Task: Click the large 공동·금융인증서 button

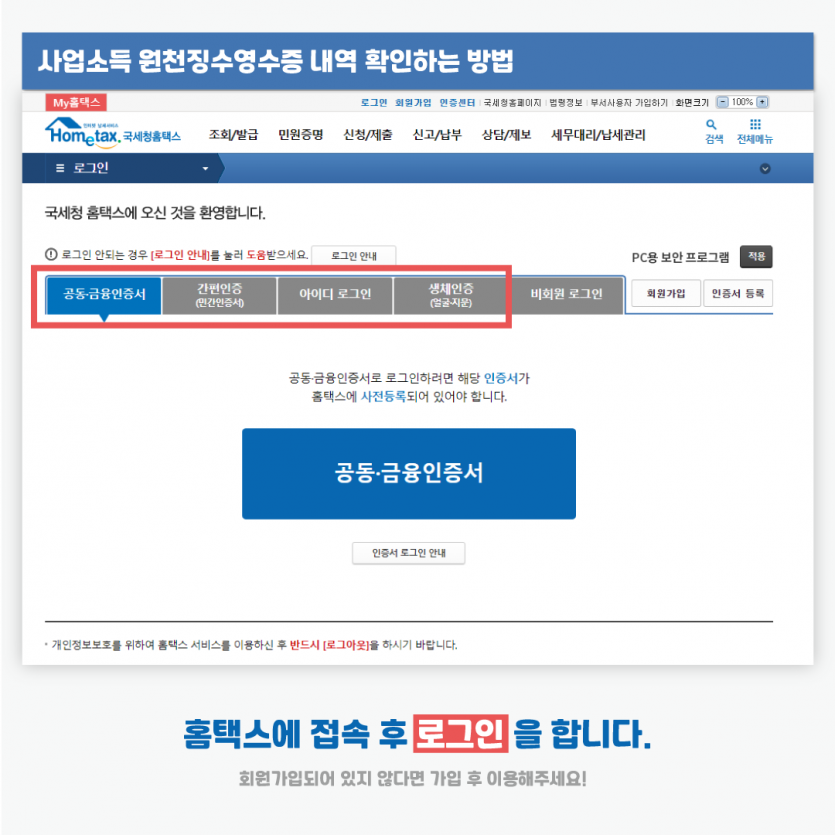Action: pos(408,473)
